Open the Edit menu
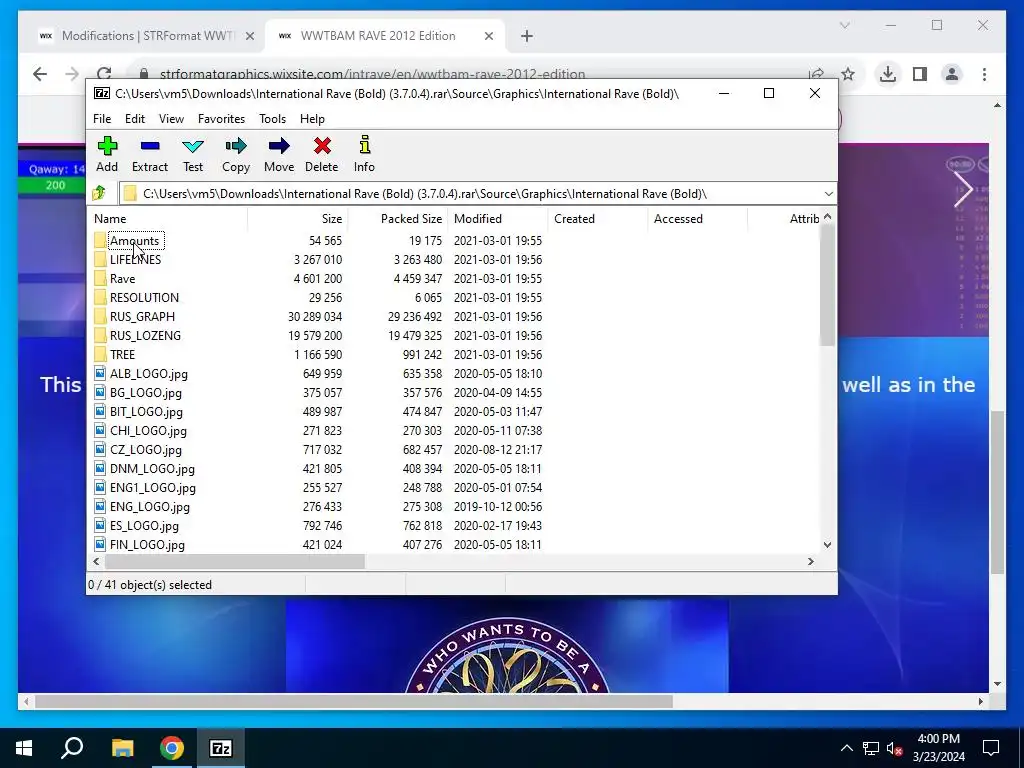This screenshot has height=768, width=1024. pos(135,119)
